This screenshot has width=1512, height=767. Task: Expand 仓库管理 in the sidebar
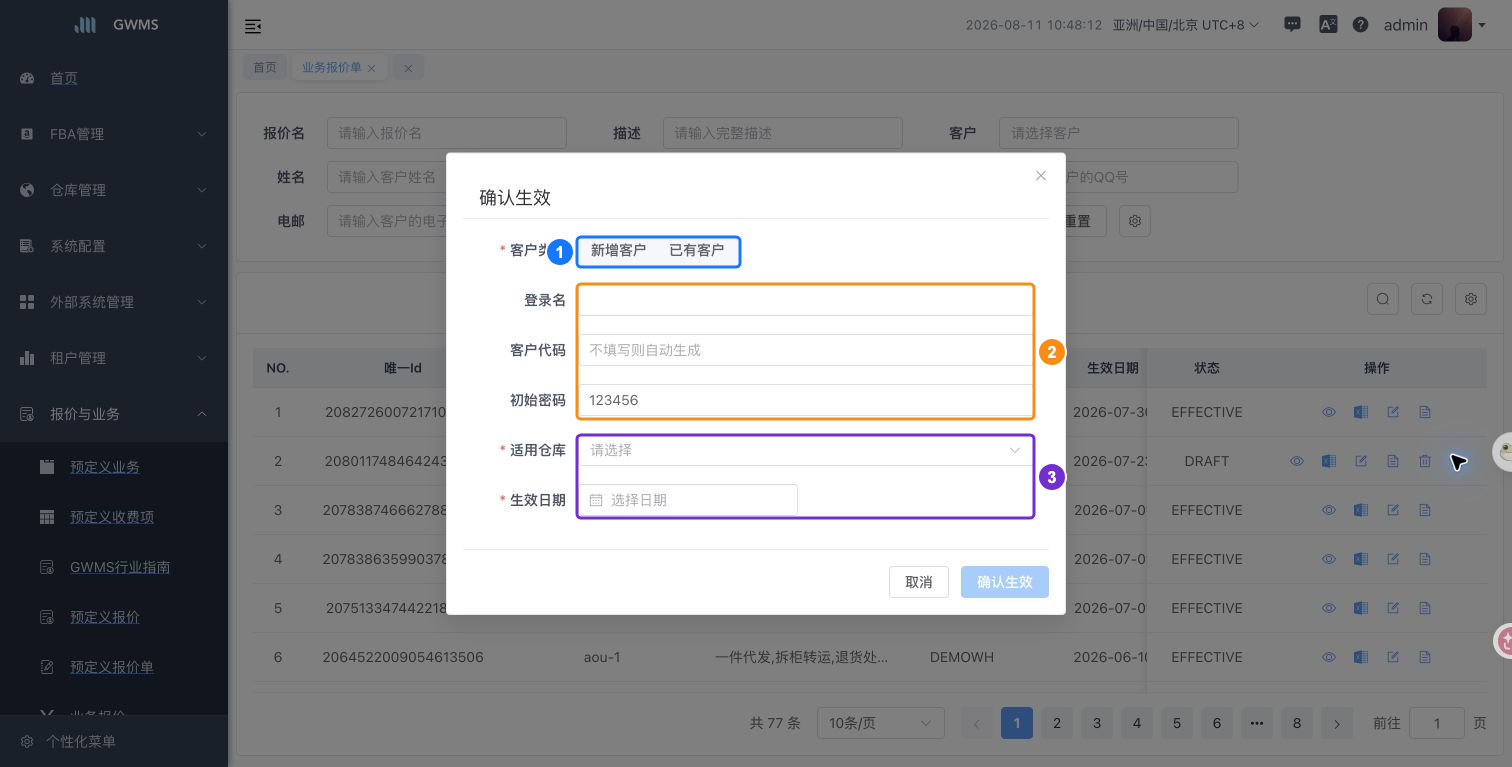pyautogui.click(x=114, y=190)
